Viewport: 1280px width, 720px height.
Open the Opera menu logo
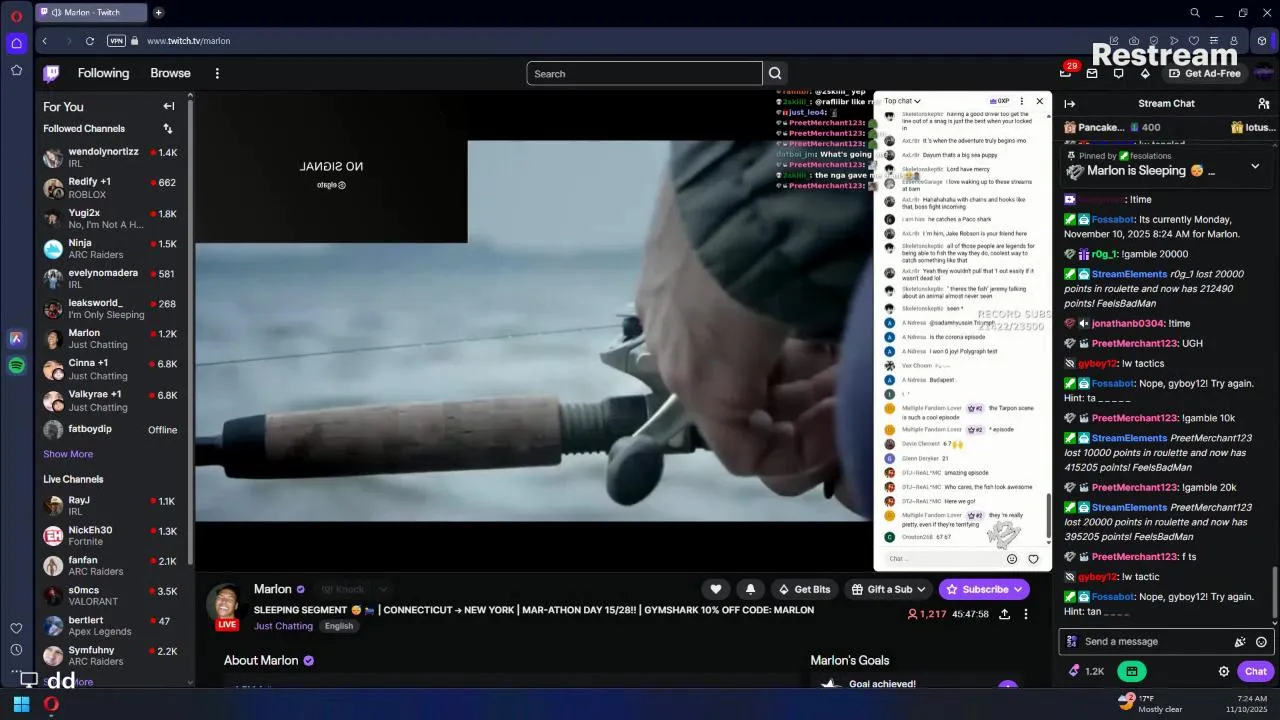16,16
